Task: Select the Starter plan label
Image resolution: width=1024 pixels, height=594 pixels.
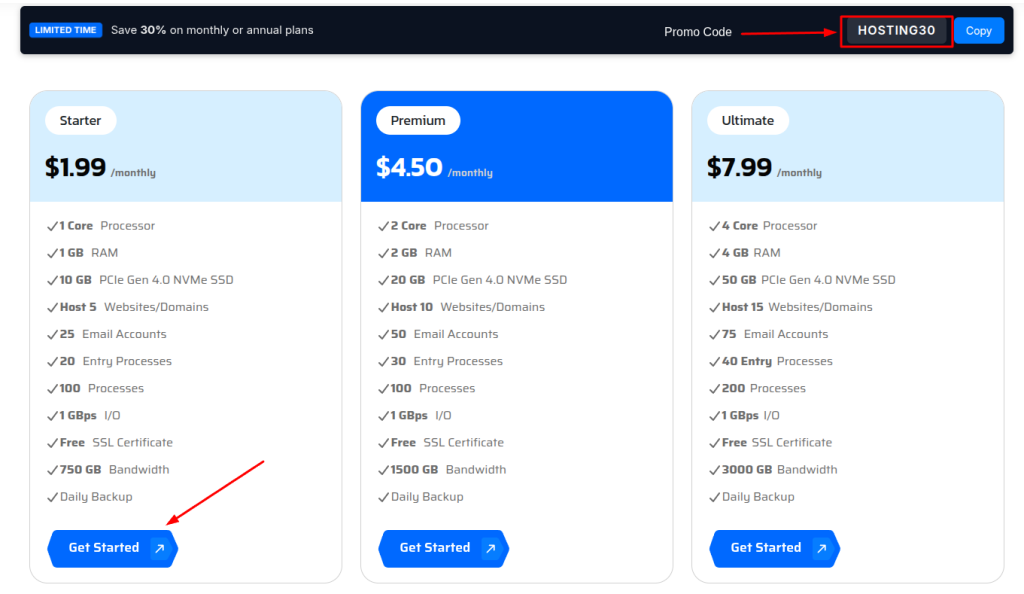Action: click(80, 121)
